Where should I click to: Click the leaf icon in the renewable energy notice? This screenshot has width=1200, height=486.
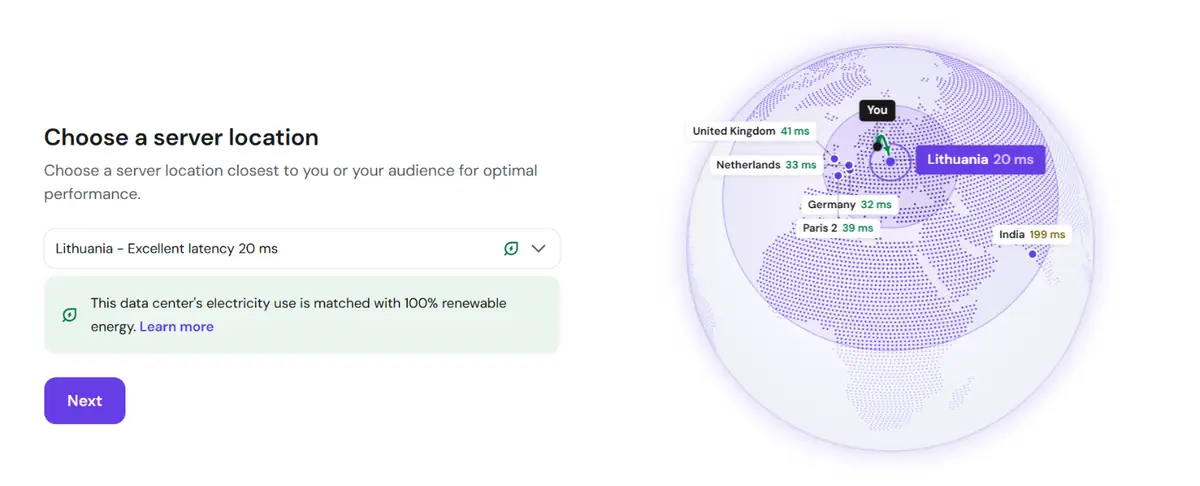(x=69, y=315)
